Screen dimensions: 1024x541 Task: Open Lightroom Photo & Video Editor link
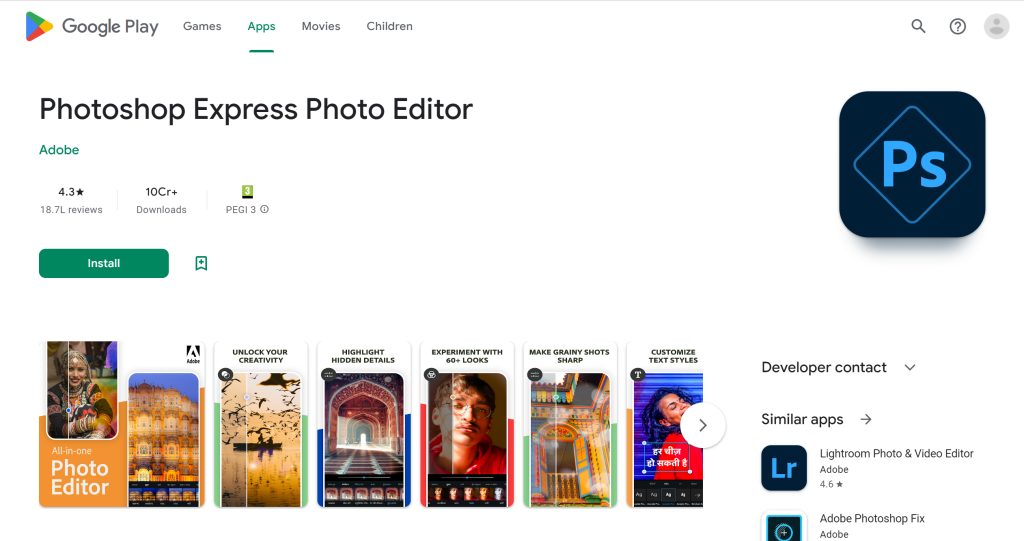(x=896, y=453)
